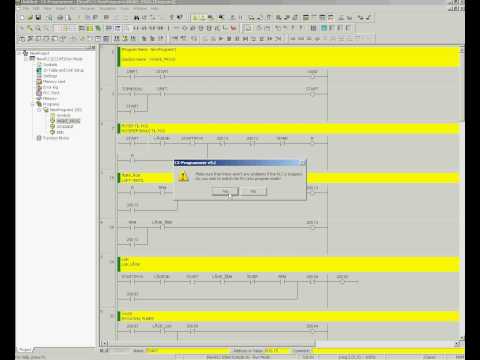Select Settings in the project tree
This screenshot has height=360, width=480.
[x=50, y=76]
